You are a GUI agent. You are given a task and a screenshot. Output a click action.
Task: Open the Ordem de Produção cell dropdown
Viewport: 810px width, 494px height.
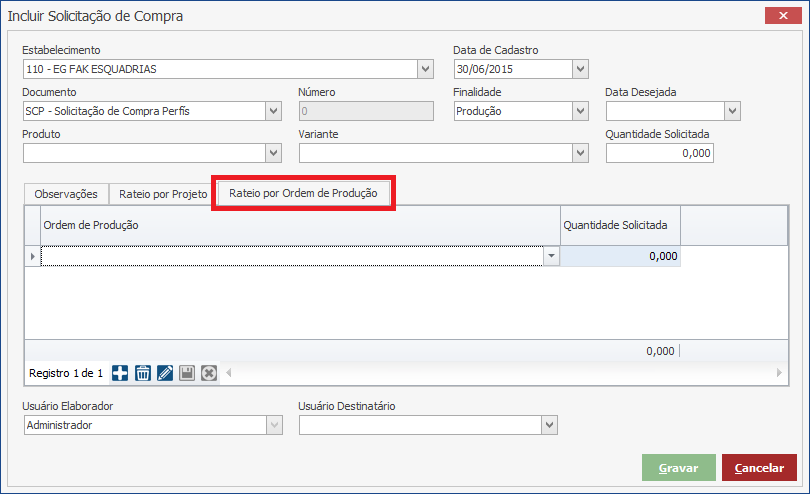click(x=551, y=257)
